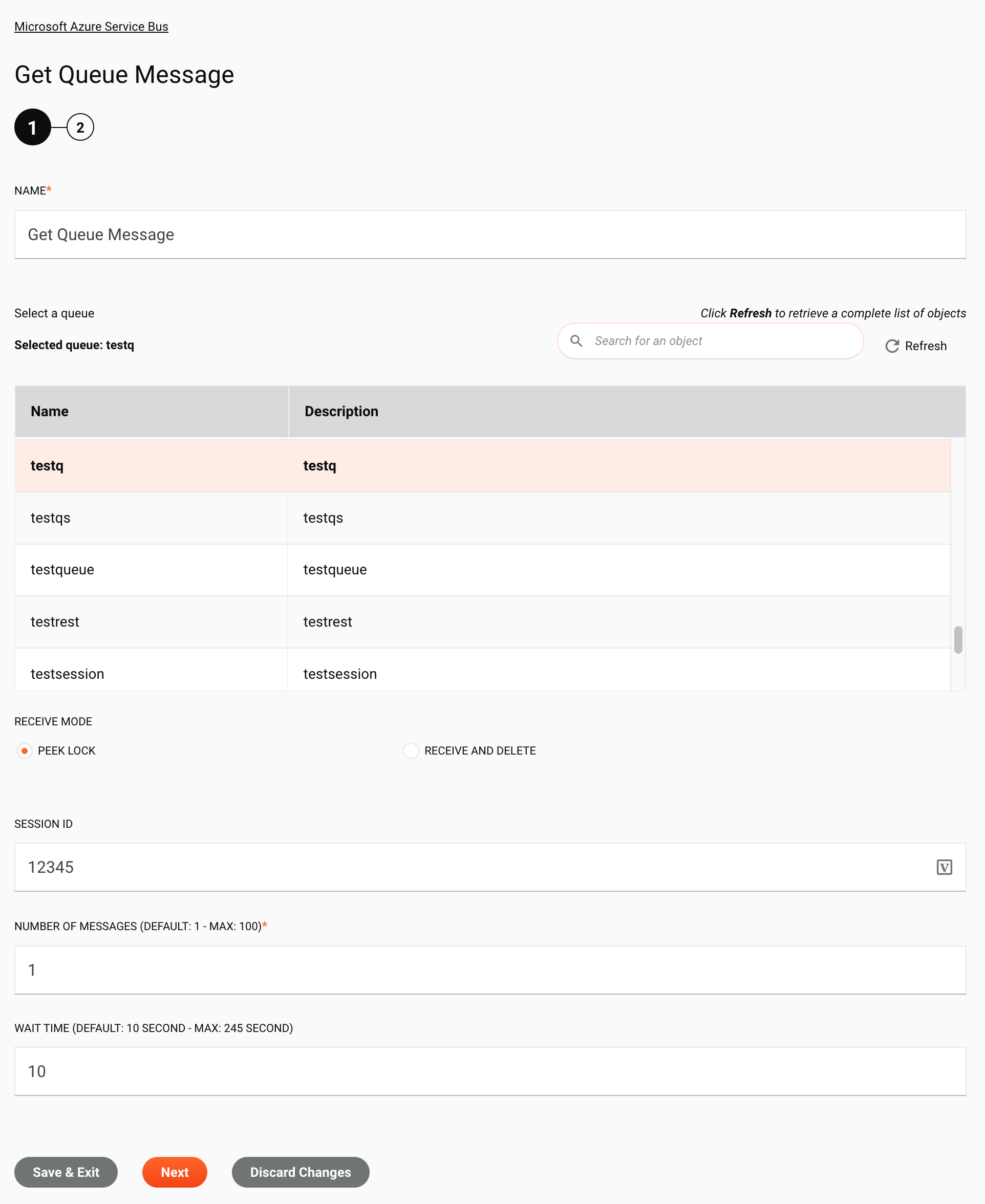Click Next to proceed to step 2
Viewport: 985px width, 1204px height.
pos(175,1172)
